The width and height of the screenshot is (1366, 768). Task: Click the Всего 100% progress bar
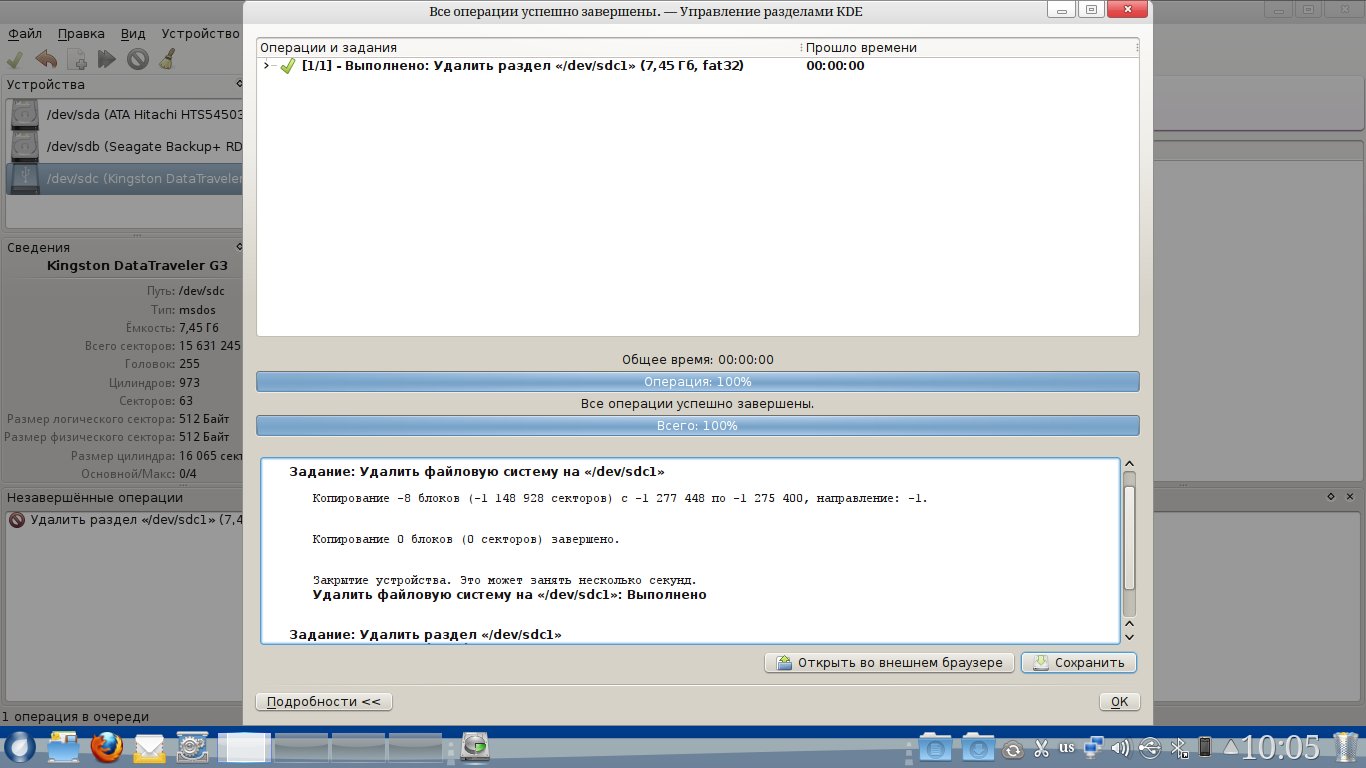click(698, 426)
